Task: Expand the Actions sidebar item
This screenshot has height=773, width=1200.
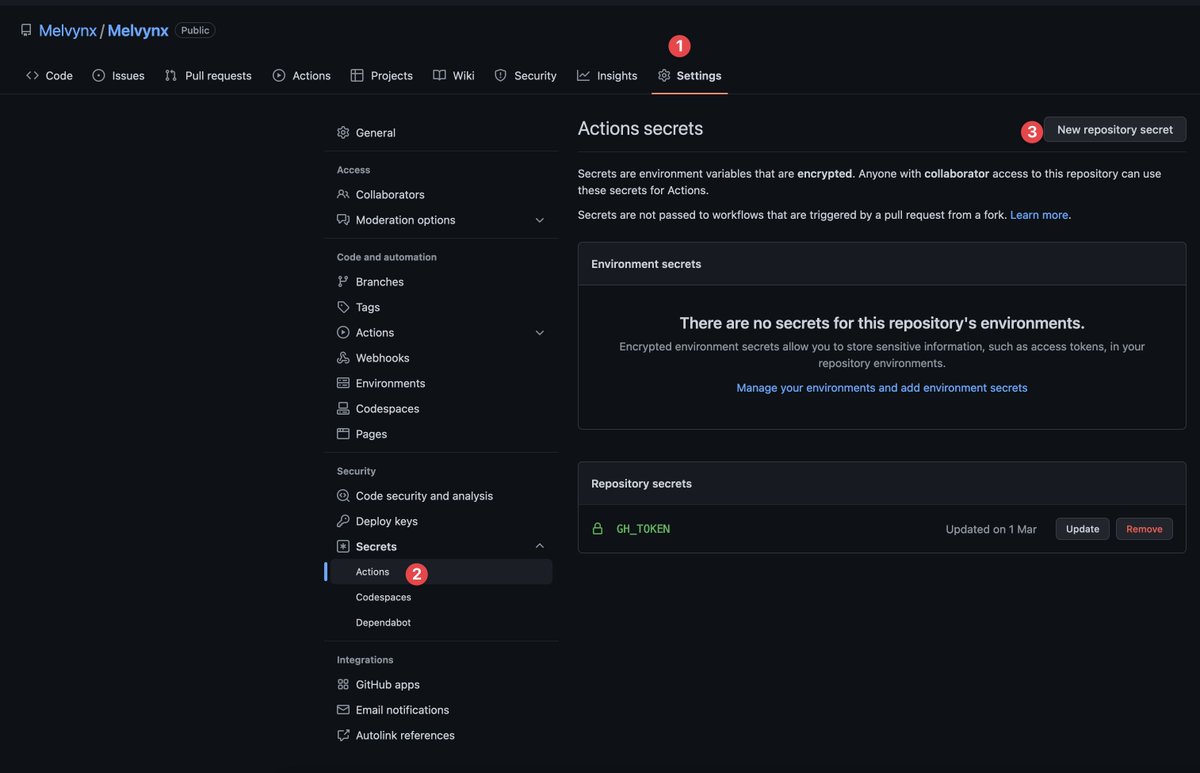Action: tap(537, 330)
